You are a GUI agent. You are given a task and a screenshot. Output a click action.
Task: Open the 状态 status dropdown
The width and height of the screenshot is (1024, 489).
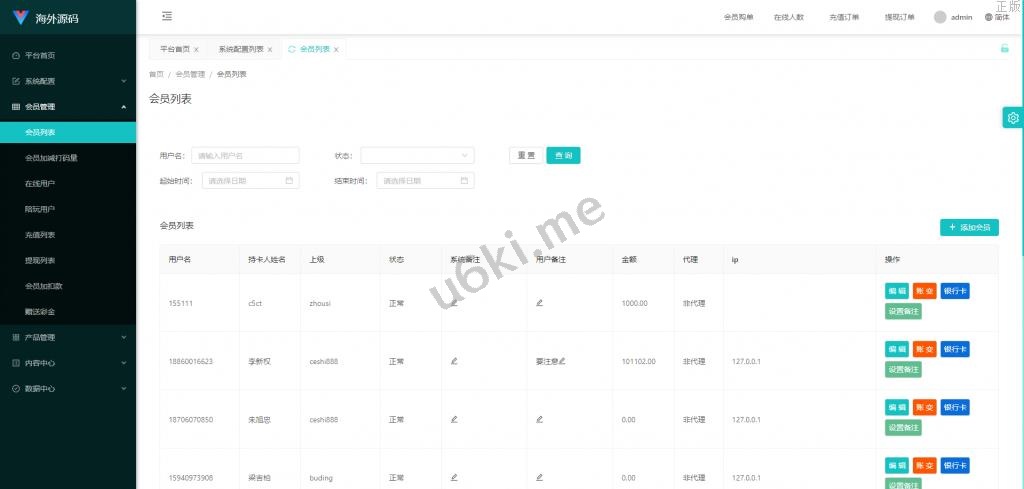coord(417,155)
